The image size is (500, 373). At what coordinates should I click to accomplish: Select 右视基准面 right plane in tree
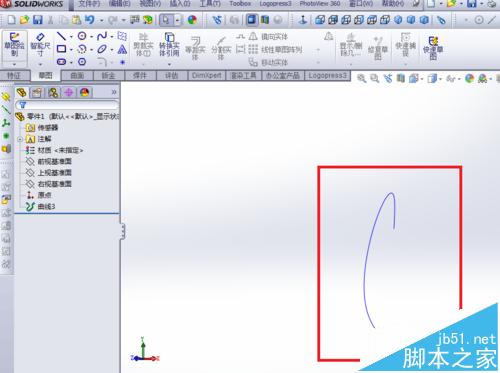click(49, 184)
